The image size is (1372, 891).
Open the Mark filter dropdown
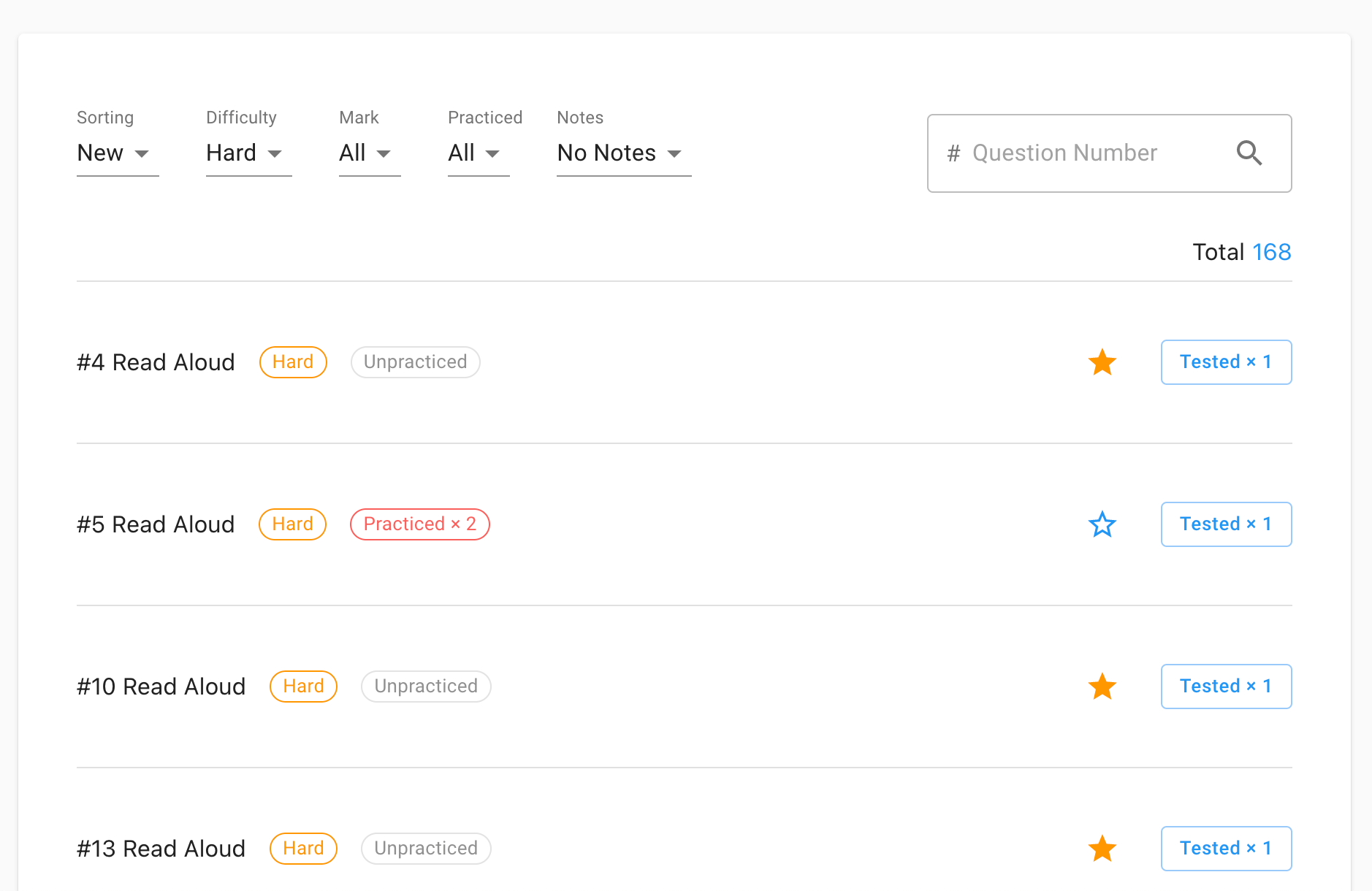(x=369, y=153)
